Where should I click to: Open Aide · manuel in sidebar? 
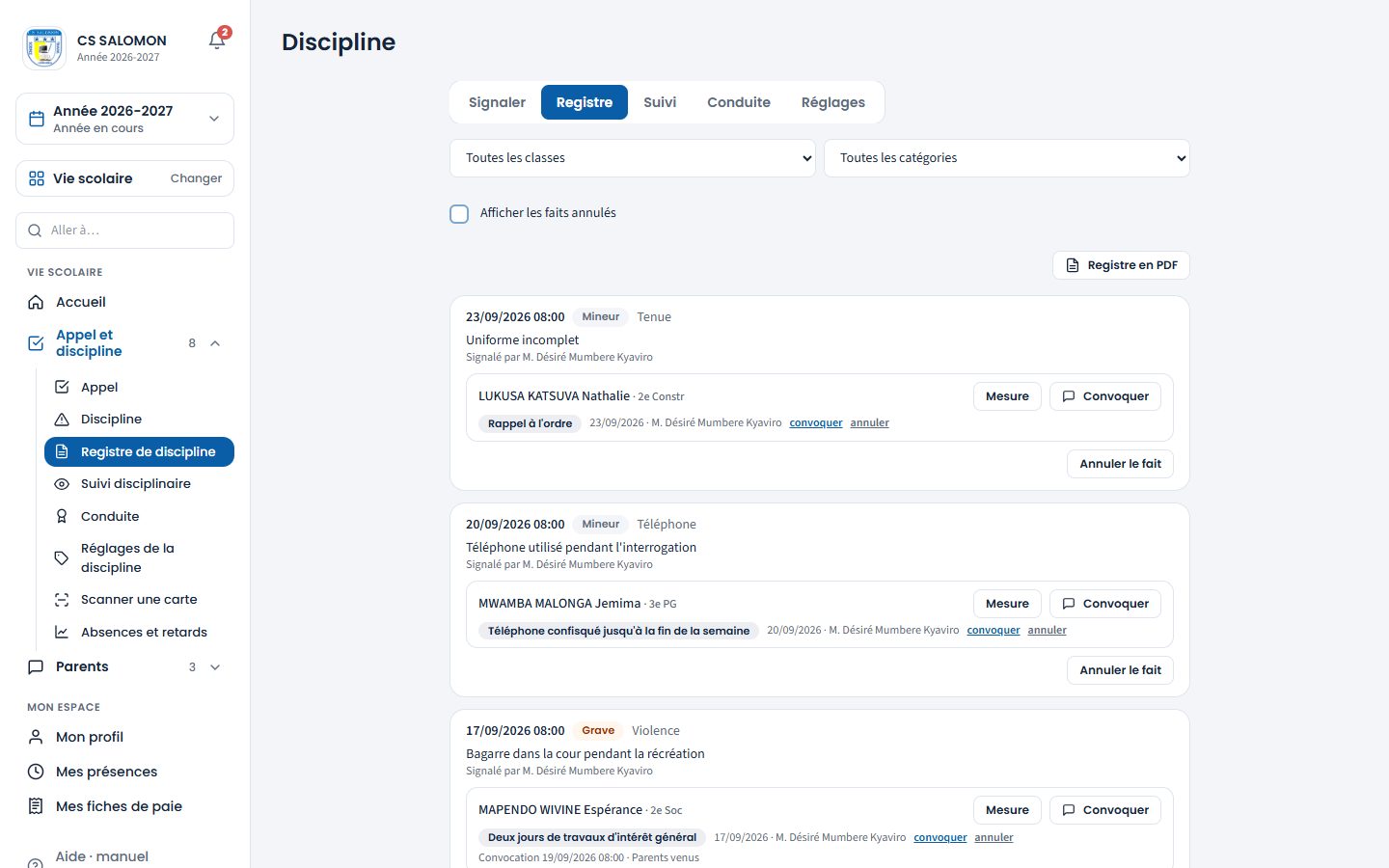click(x=102, y=856)
